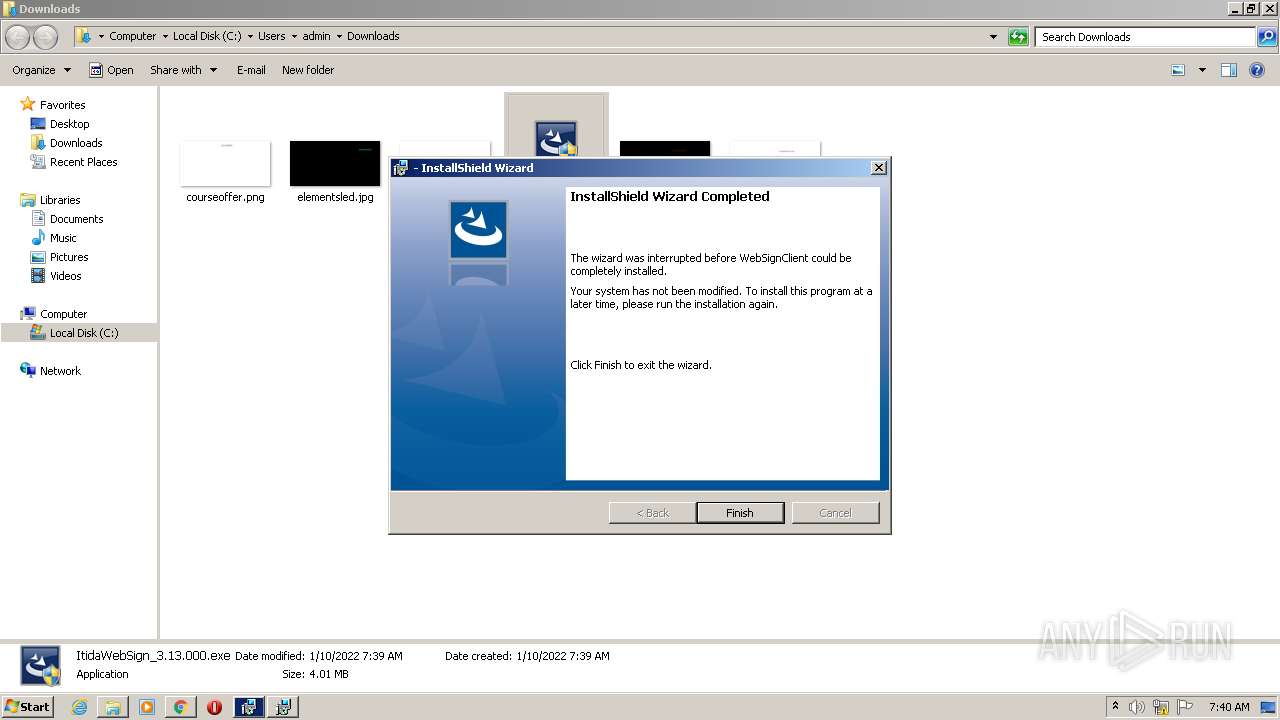The height and width of the screenshot is (720, 1280).
Task: Select Network in navigation pane
Action: tap(60, 371)
